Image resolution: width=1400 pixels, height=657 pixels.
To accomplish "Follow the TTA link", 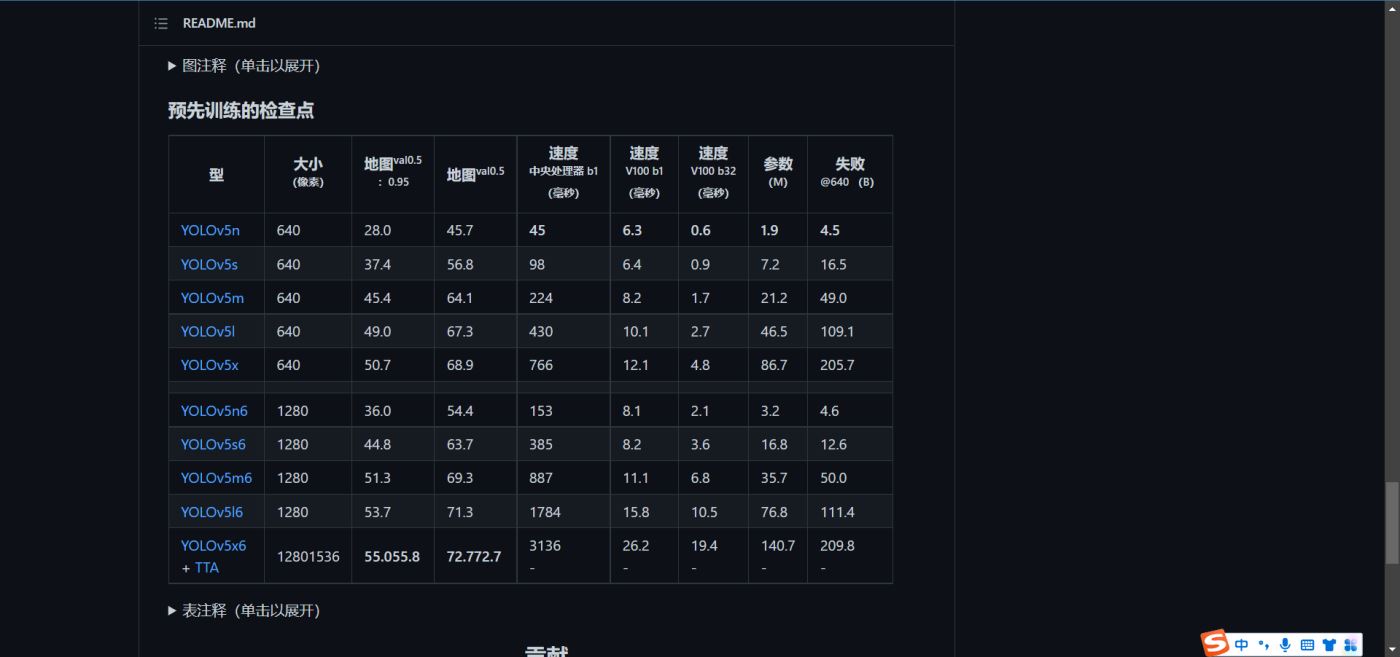I will click(x=206, y=567).
